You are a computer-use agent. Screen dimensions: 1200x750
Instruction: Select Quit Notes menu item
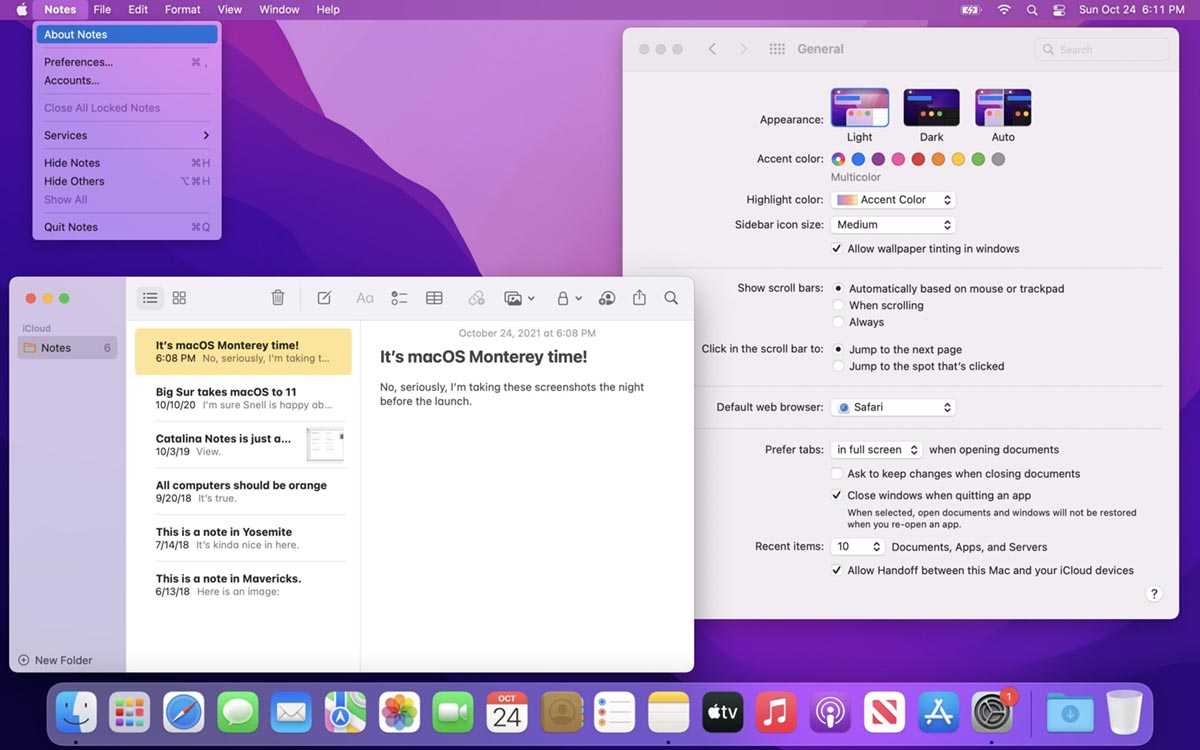(71, 227)
